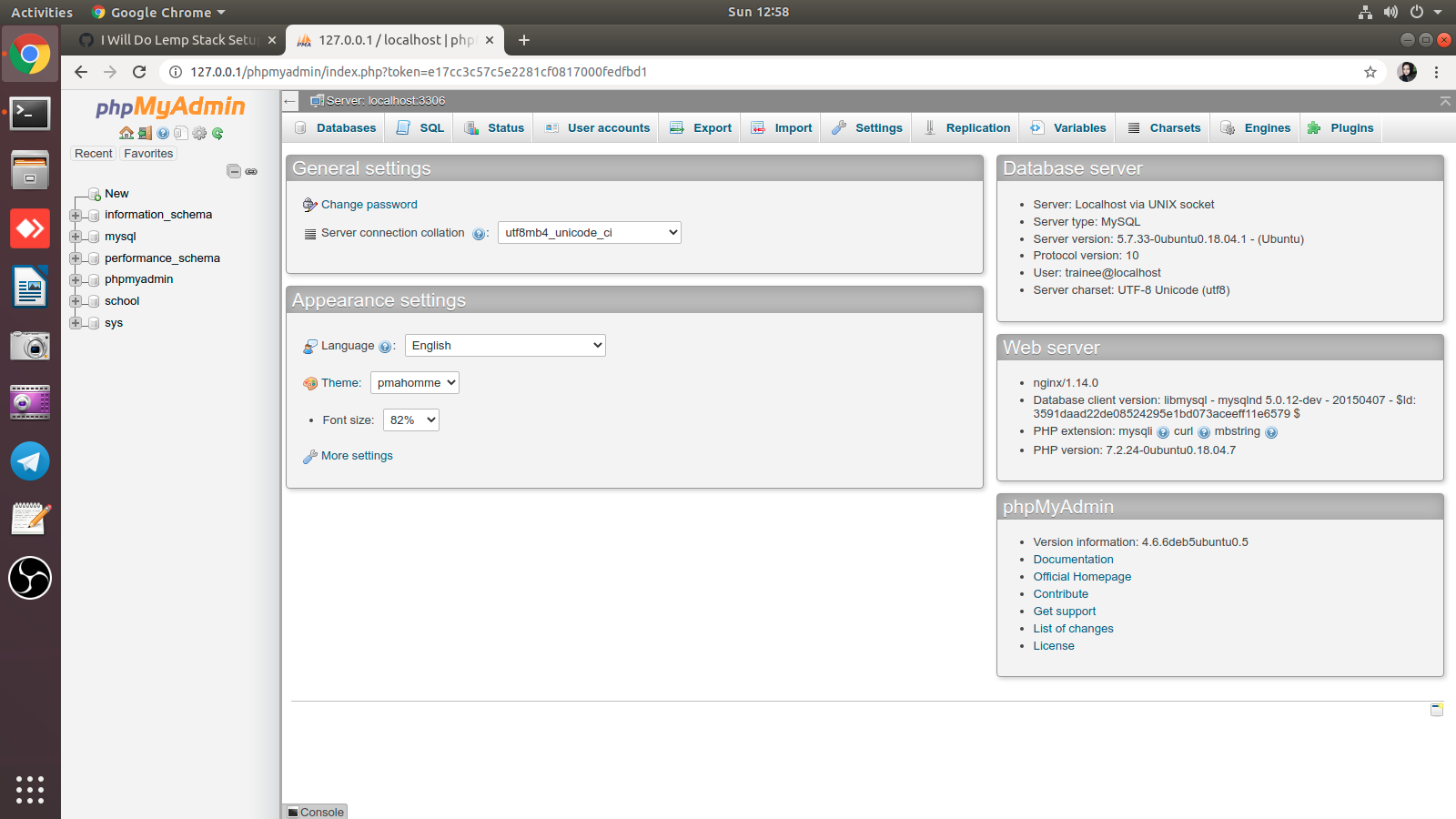
Task: Open Terminal from the Ubuntu dock
Action: pyautogui.click(x=30, y=114)
